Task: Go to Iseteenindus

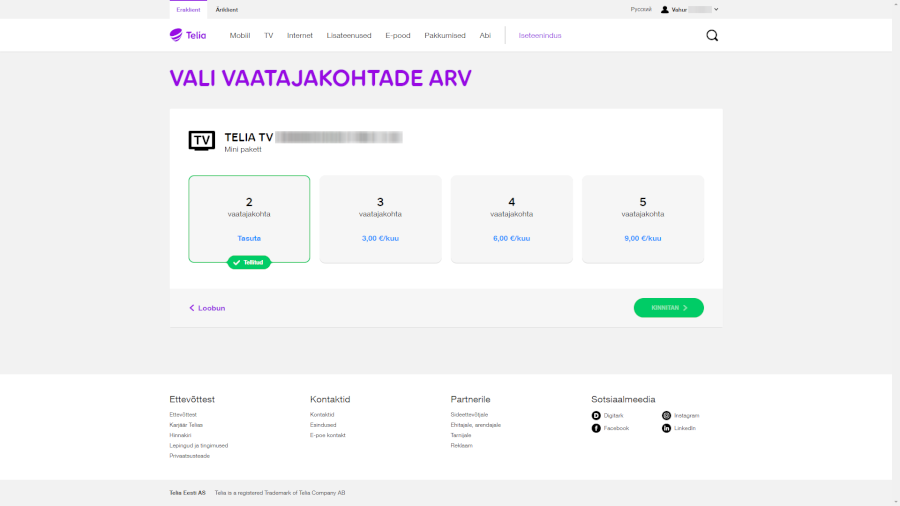Action: pyautogui.click(x=540, y=36)
